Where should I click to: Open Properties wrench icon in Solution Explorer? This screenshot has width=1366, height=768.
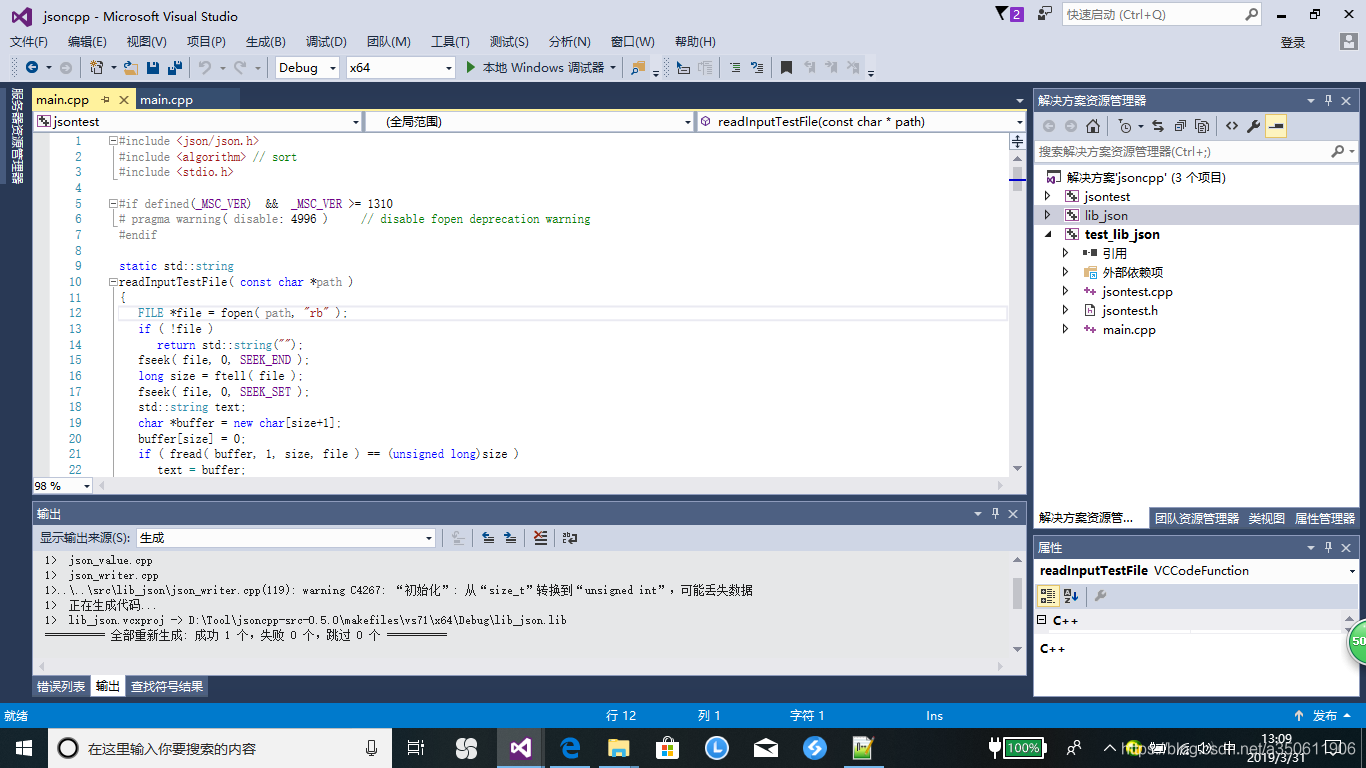tap(1253, 126)
